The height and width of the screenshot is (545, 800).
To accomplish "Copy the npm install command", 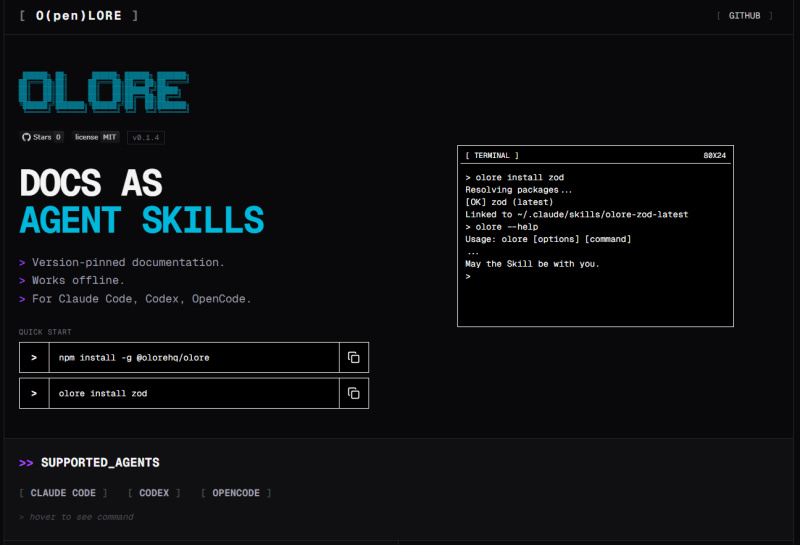I will pos(353,357).
